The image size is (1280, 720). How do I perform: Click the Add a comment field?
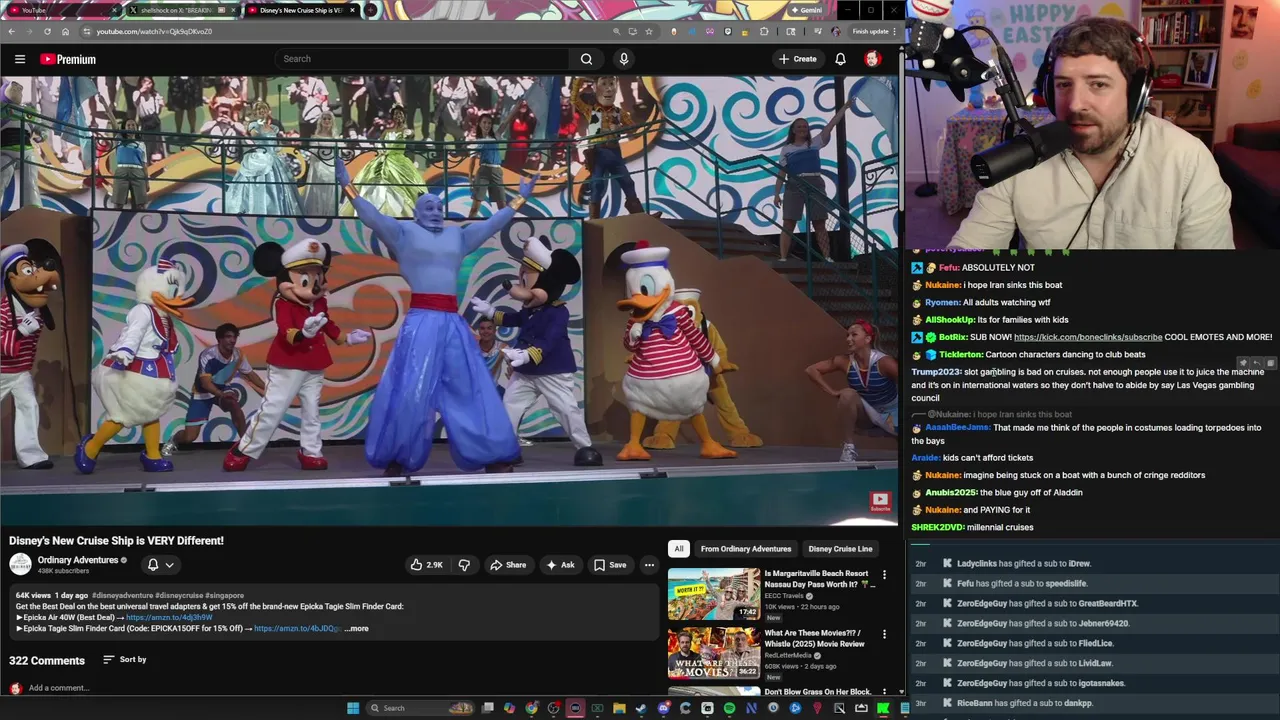pyautogui.click(x=59, y=688)
